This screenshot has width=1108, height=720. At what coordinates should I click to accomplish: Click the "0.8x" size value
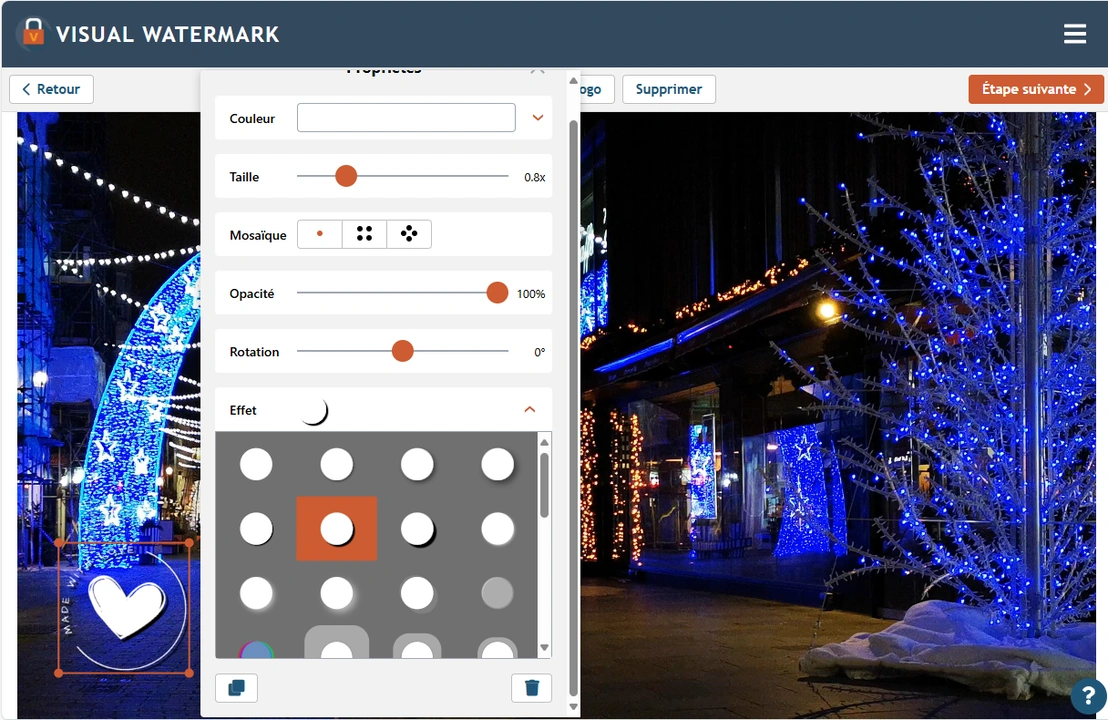coord(534,177)
